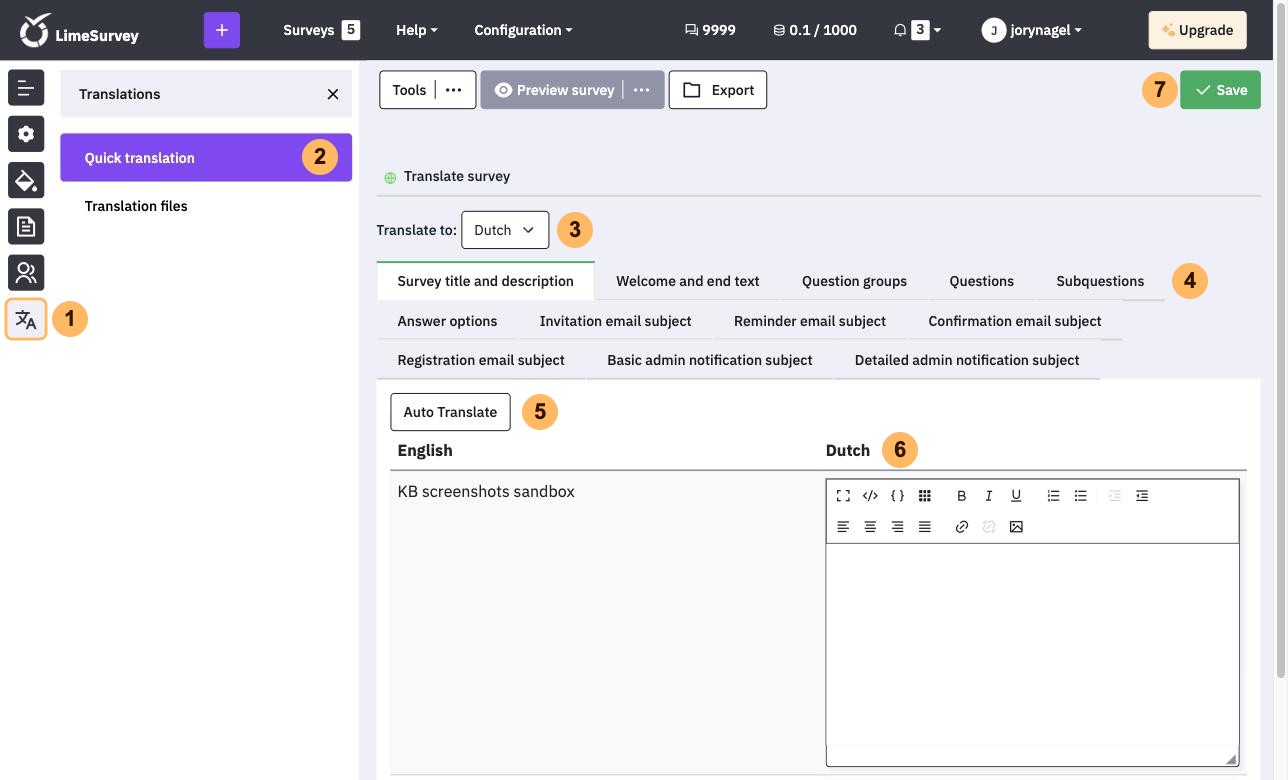Click the Upgrade button
The image size is (1288, 780).
[1197, 30]
